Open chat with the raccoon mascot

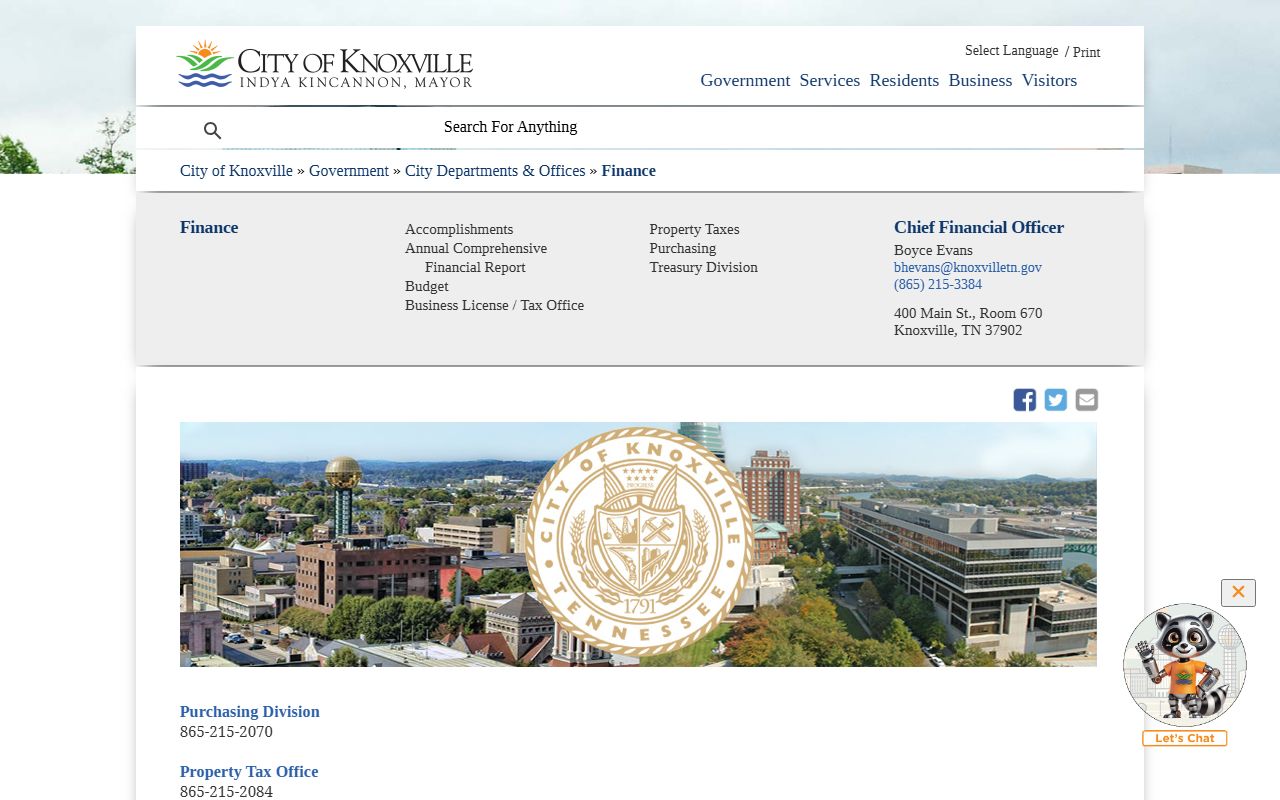click(x=1185, y=665)
